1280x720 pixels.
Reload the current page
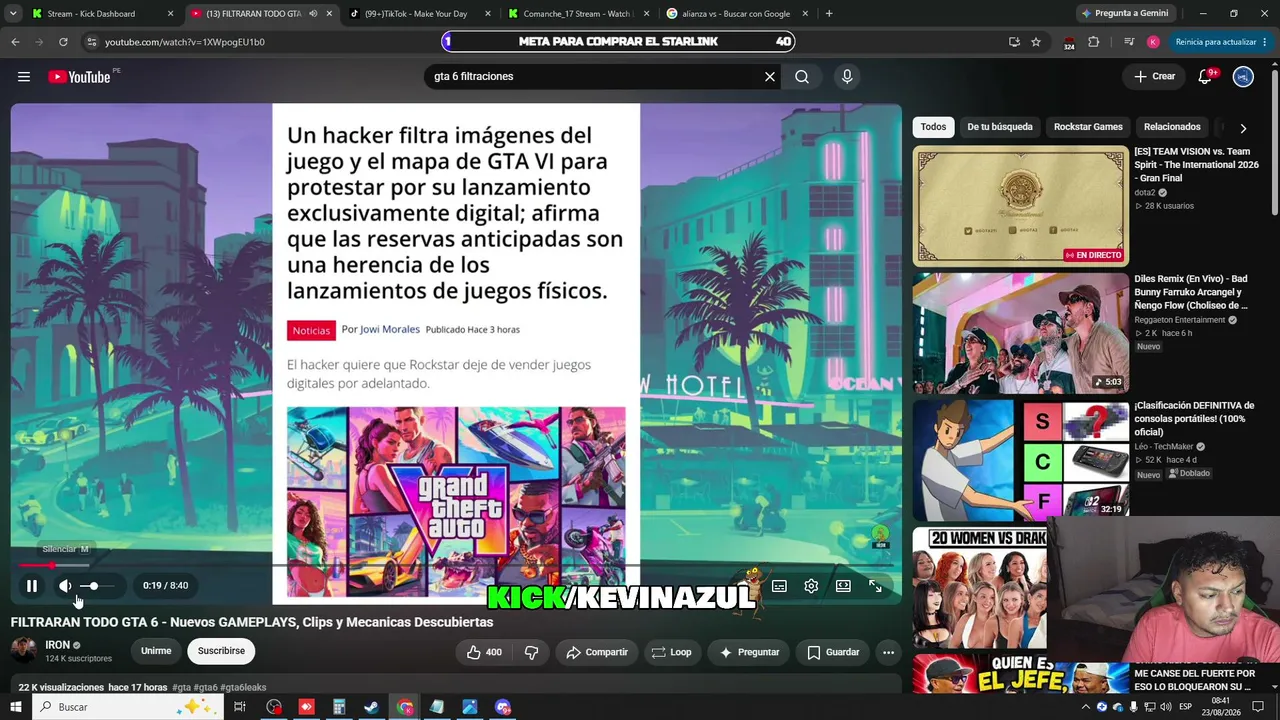coord(63,42)
